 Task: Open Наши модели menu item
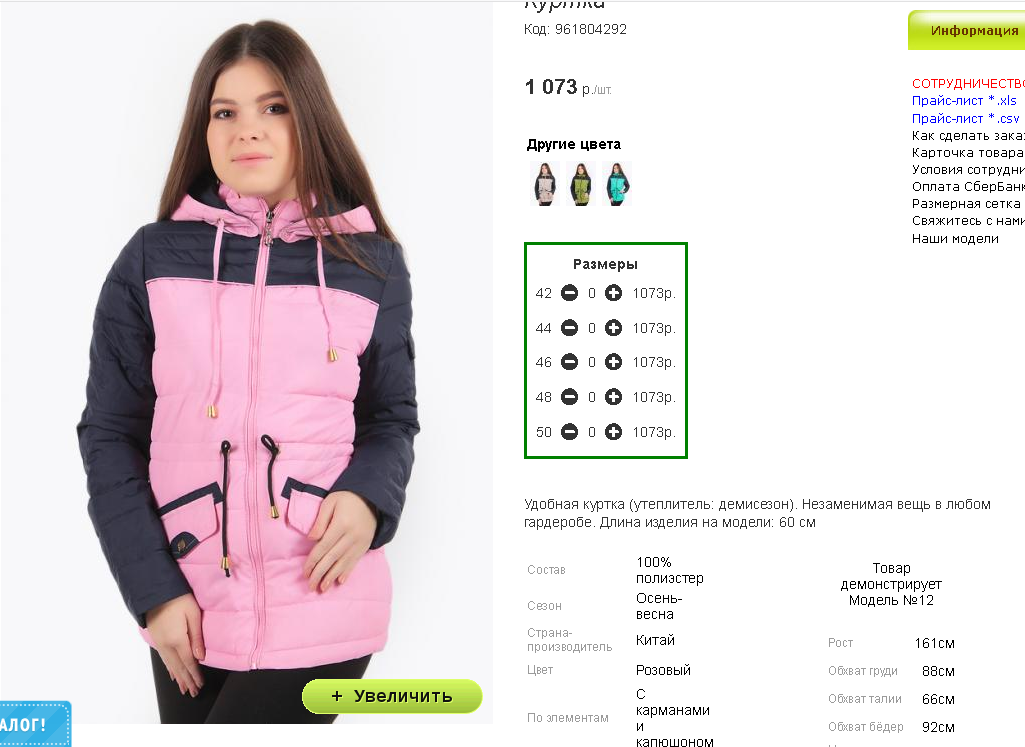pos(955,239)
